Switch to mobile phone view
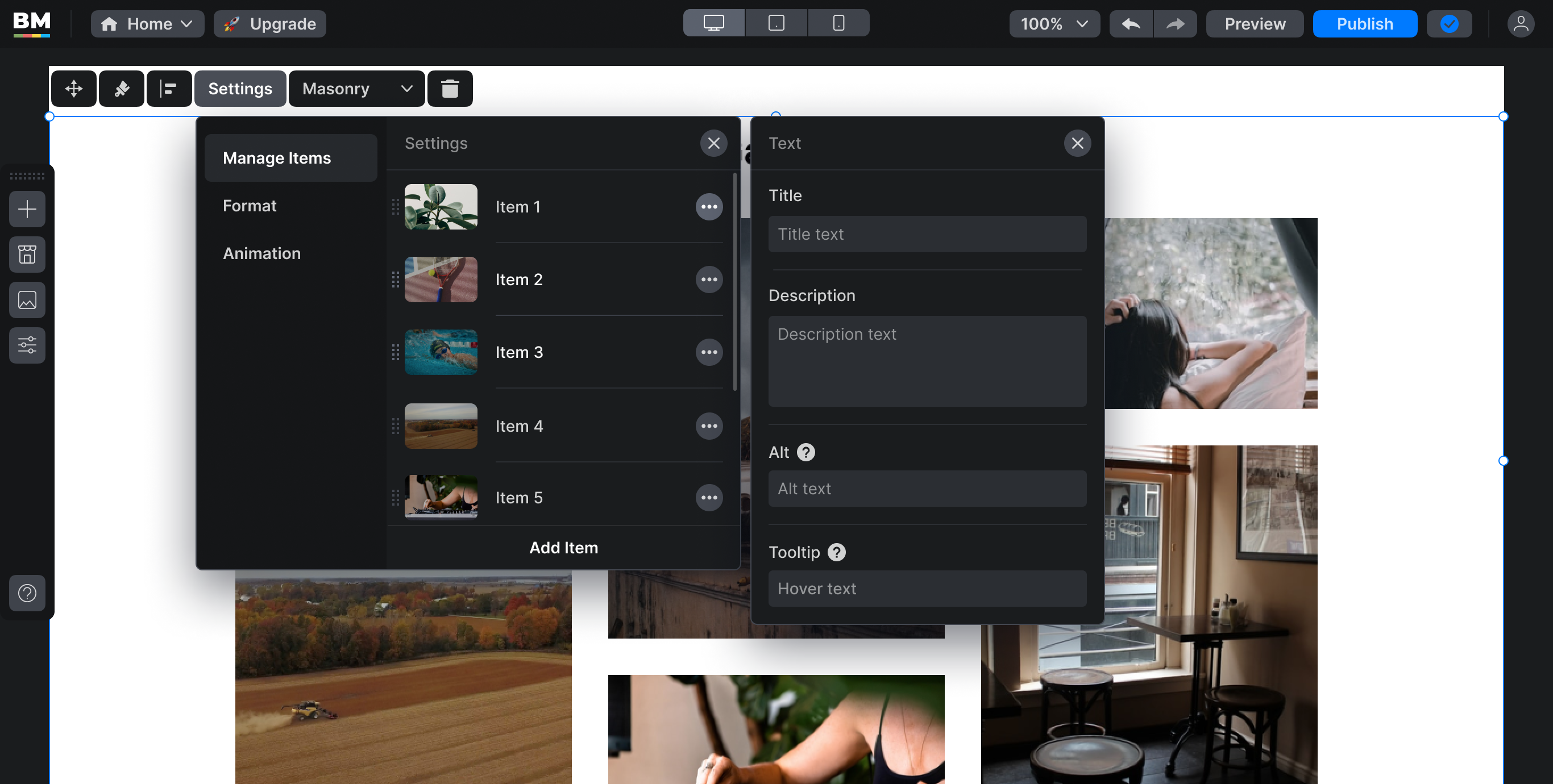The height and width of the screenshot is (784, 1553). (x=838, y=23)
